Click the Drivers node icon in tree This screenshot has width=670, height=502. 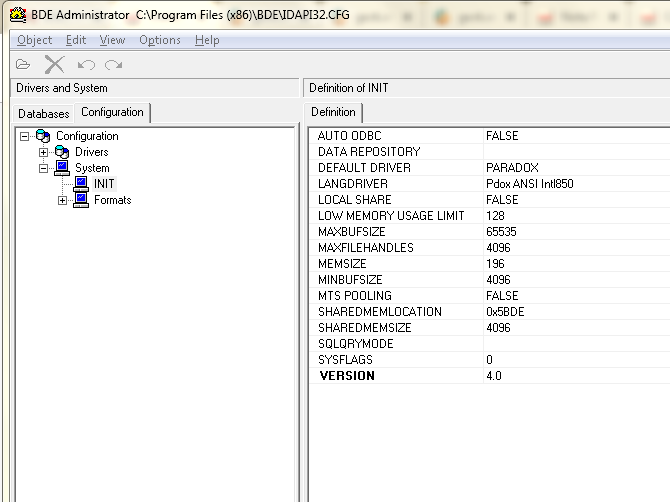(62, 152)
